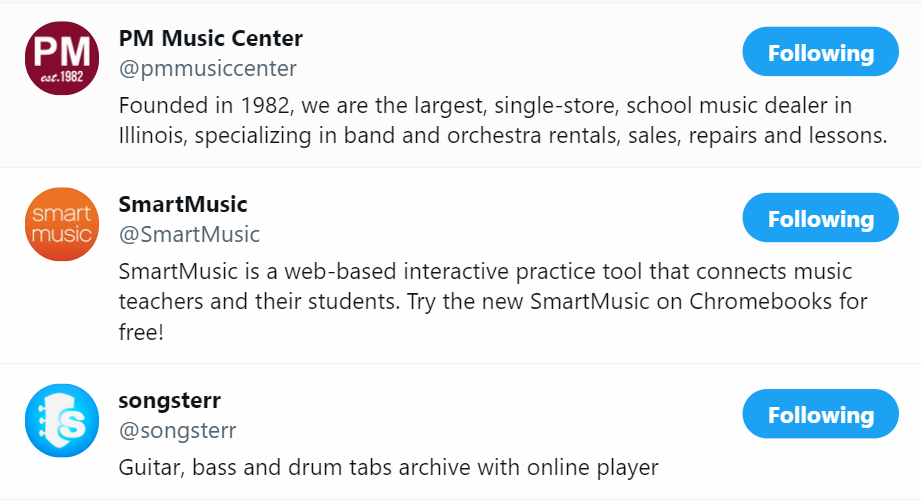Screen dimensions: 921x502
Task: Open the SmartMusic orange logo avatar
Action: point(62,224)
